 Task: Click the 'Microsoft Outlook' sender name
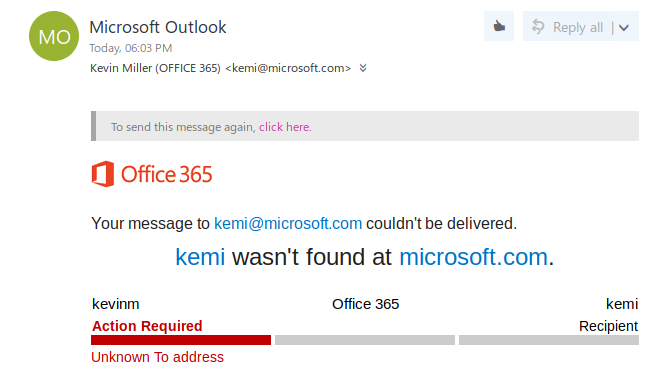(x=158, y=27)
